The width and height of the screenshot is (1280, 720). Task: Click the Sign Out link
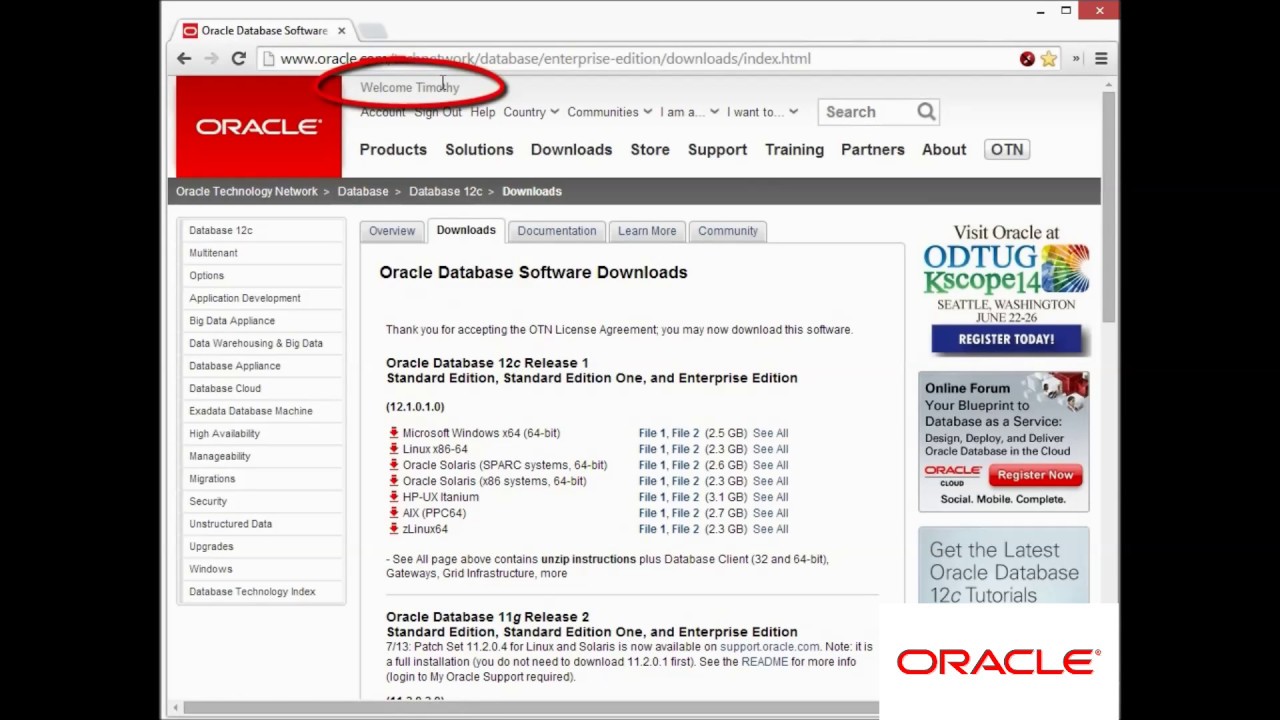[438, 112]
